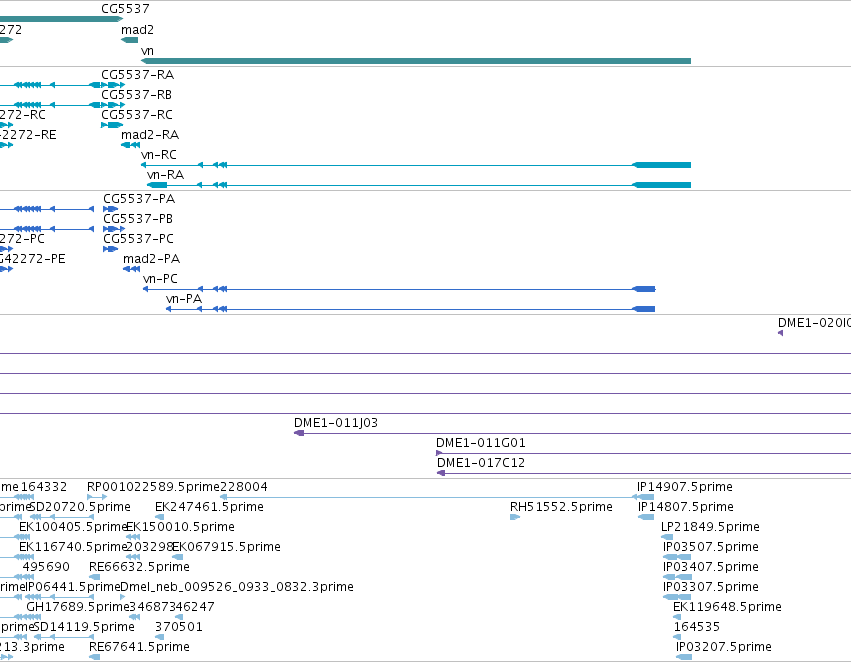This screenshot has width=851, height=662.
Task: Select the vn-PA protein label
Action: click(x=184, y=300)
